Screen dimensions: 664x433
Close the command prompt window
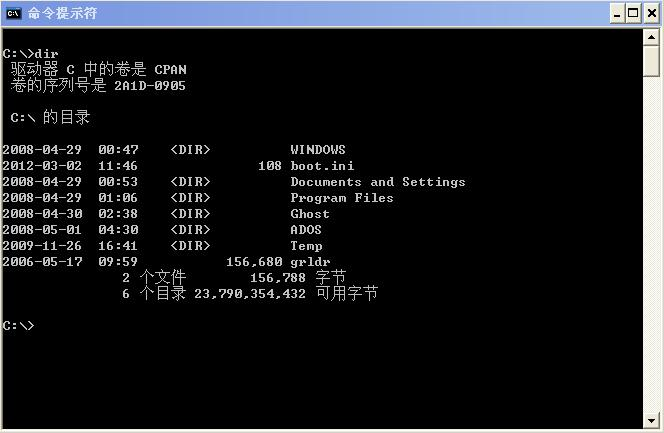point(650,14)
